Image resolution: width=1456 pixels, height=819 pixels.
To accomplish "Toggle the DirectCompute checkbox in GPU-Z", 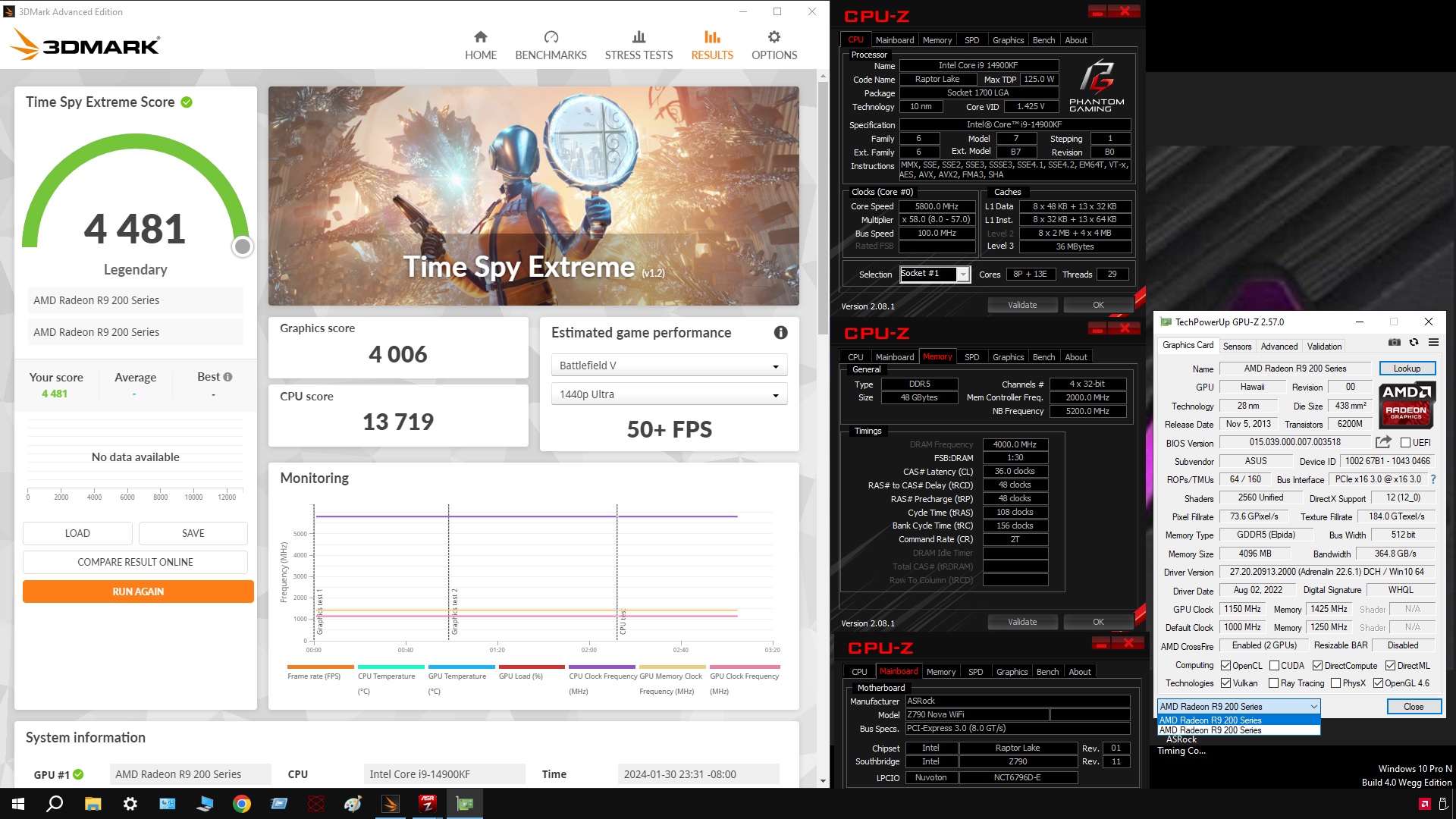I will pyautogui.click(x=1317, y=666).
